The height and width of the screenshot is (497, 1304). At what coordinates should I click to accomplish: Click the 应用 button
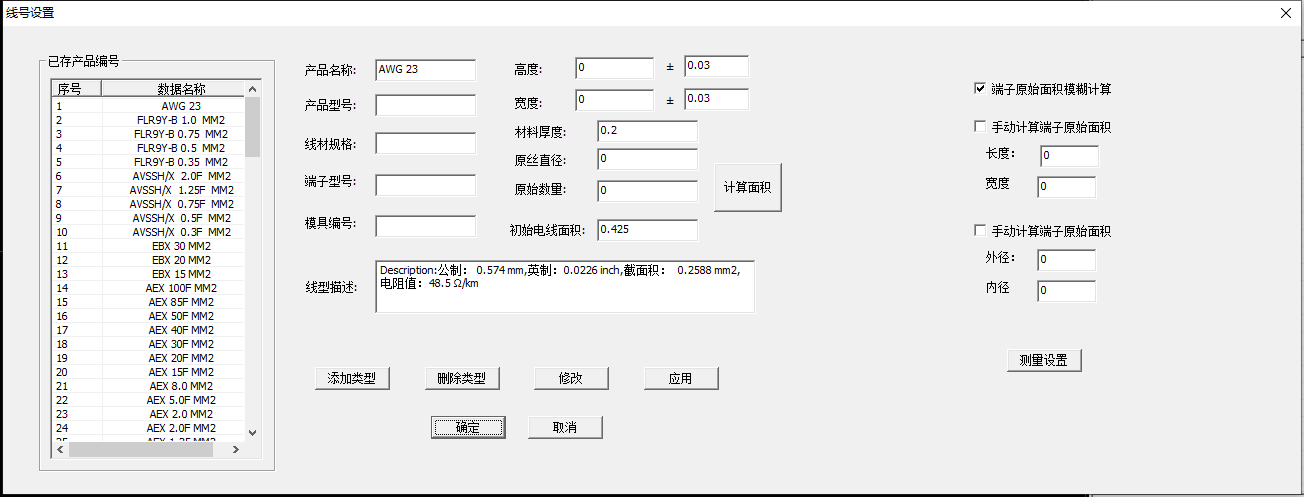click(x=681, y=378)
